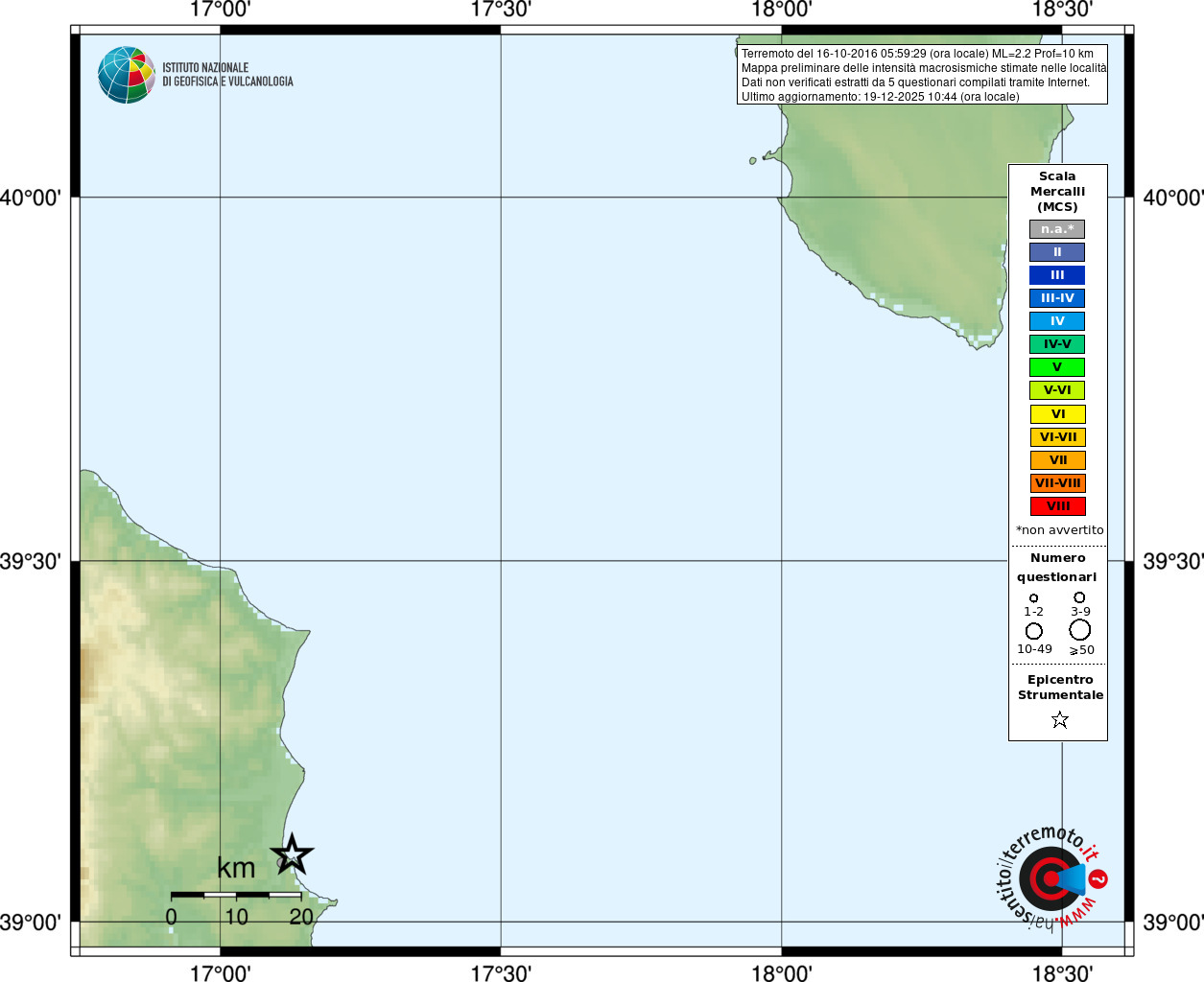This screenshot has width=1204, height=982.
Task: Click the earthquake info text box
Action: [x=922, y=75]
